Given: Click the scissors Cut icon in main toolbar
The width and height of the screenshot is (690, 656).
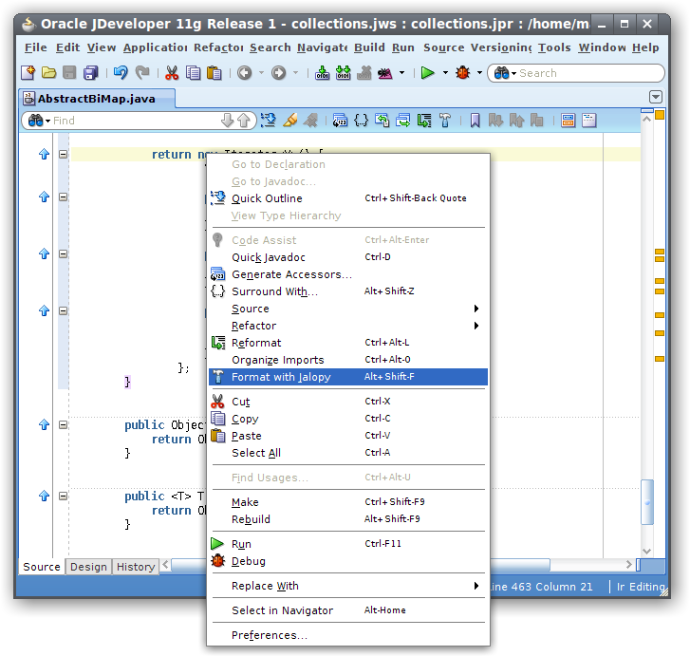Looking at the screenshot, I should pyautogui.click(x=172, y=73).
